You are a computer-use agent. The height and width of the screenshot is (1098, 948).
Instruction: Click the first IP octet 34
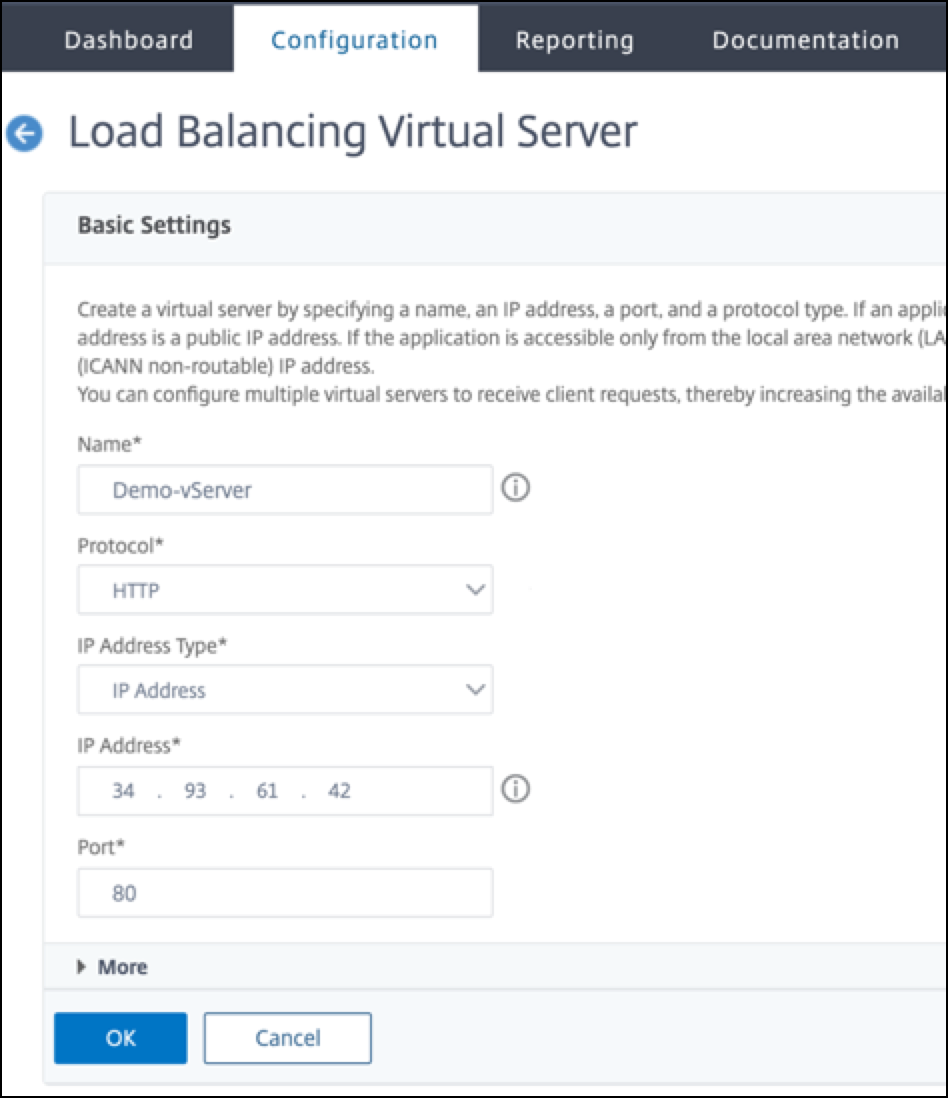pos(123,791)
